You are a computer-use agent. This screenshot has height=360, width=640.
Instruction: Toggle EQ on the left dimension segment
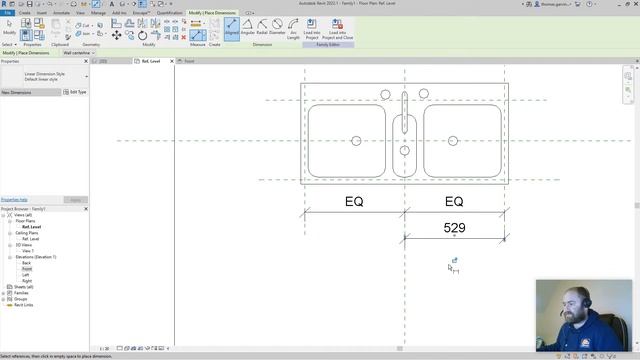click(354, 201)
